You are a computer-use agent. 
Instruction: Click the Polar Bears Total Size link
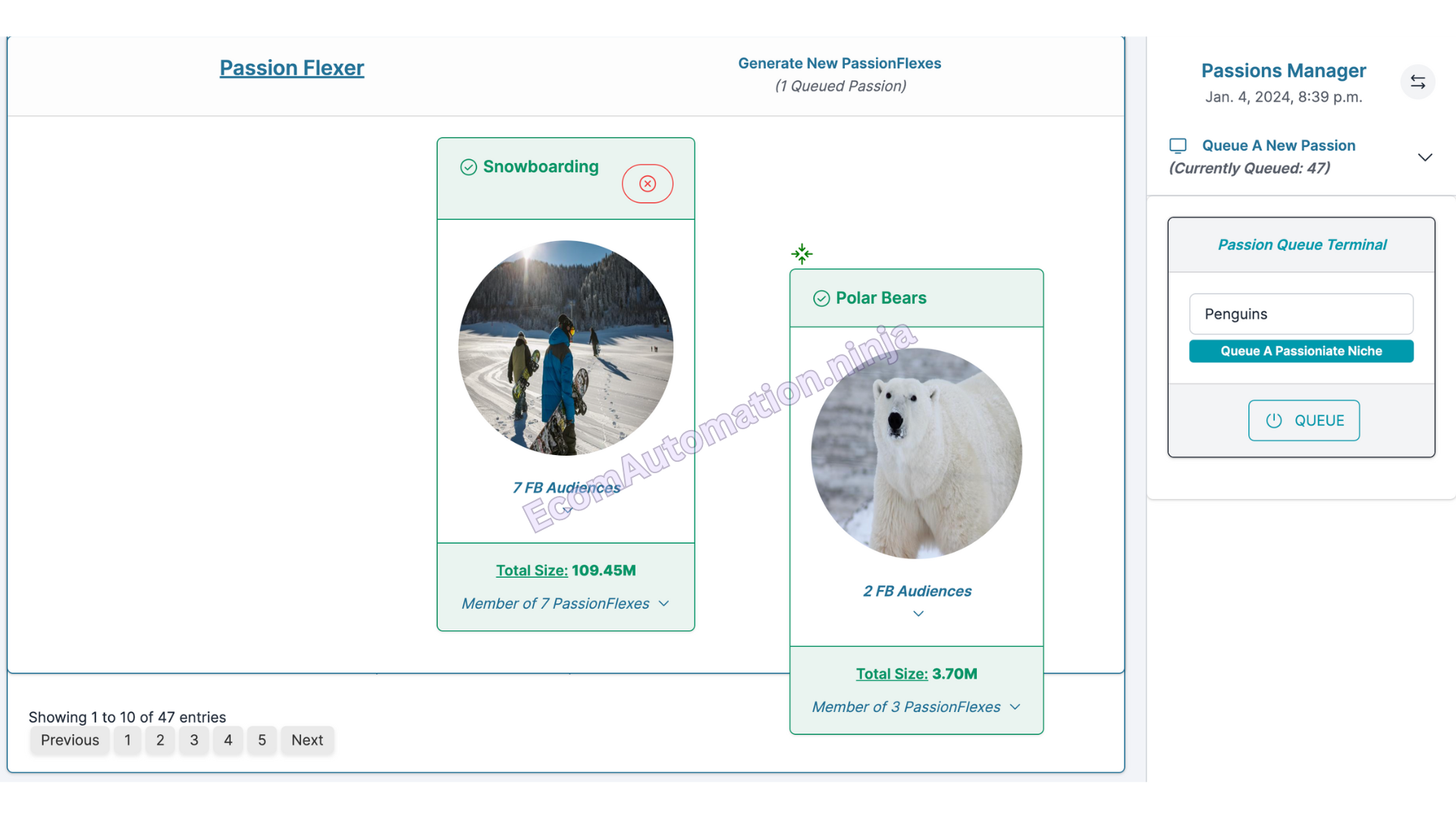(x=892, y=673)
